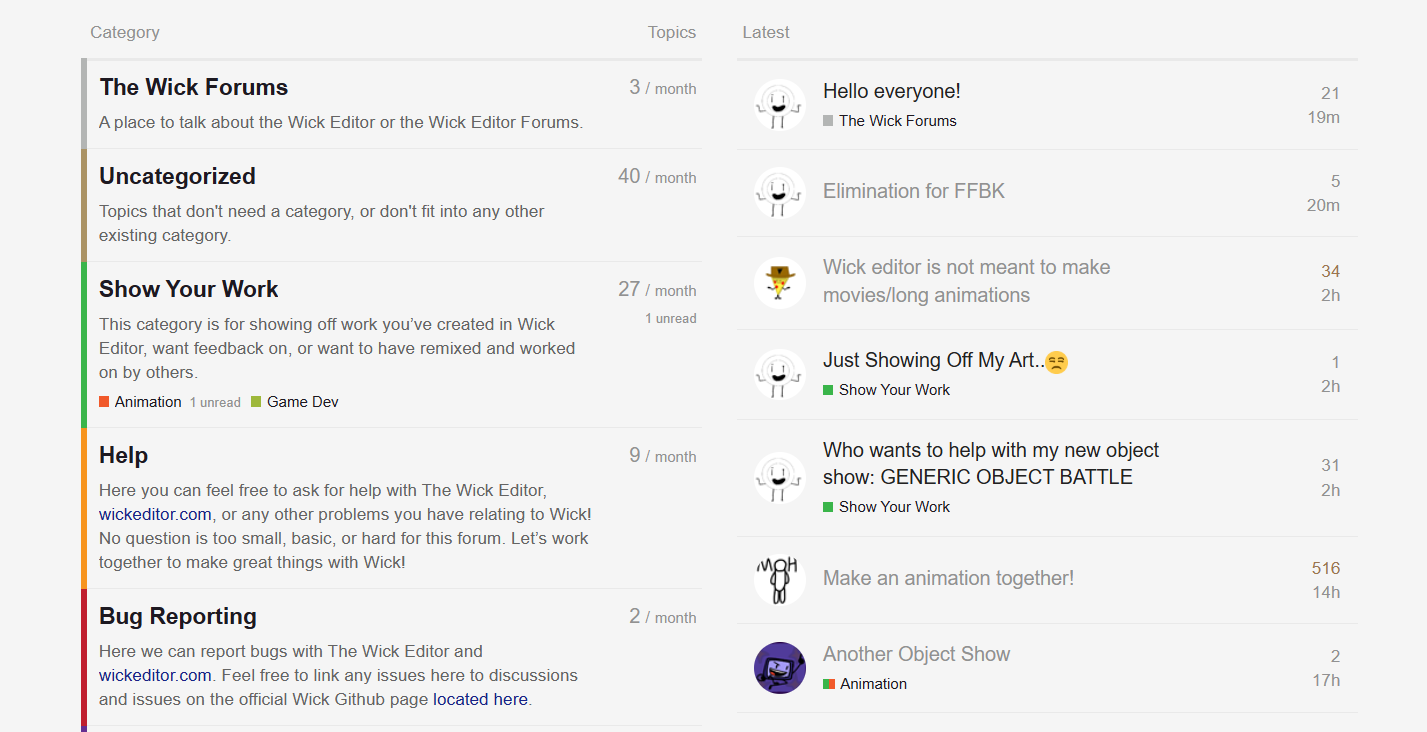Screen dimensions: 1427x732
Task: Click avatar beside Just Showing Off My Art
Action: point(779,374)
